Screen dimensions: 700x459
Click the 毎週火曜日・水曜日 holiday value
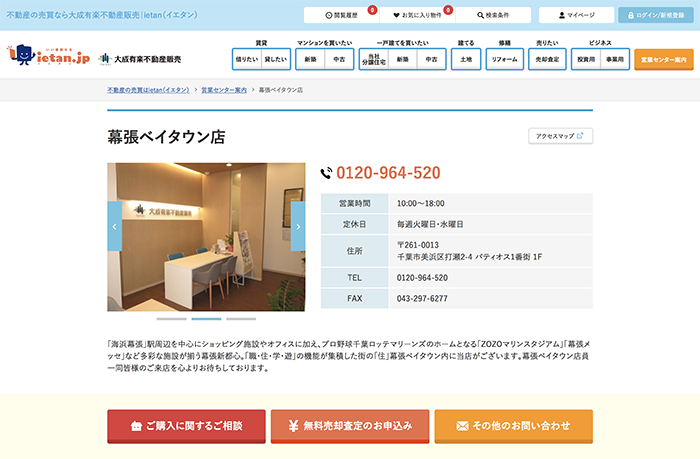pyautogui.click(x=430, y=224)
